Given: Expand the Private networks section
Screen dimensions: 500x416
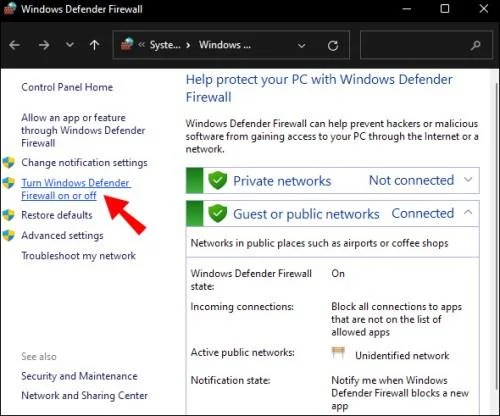Looking at the screenshot, I should point(468,180).
